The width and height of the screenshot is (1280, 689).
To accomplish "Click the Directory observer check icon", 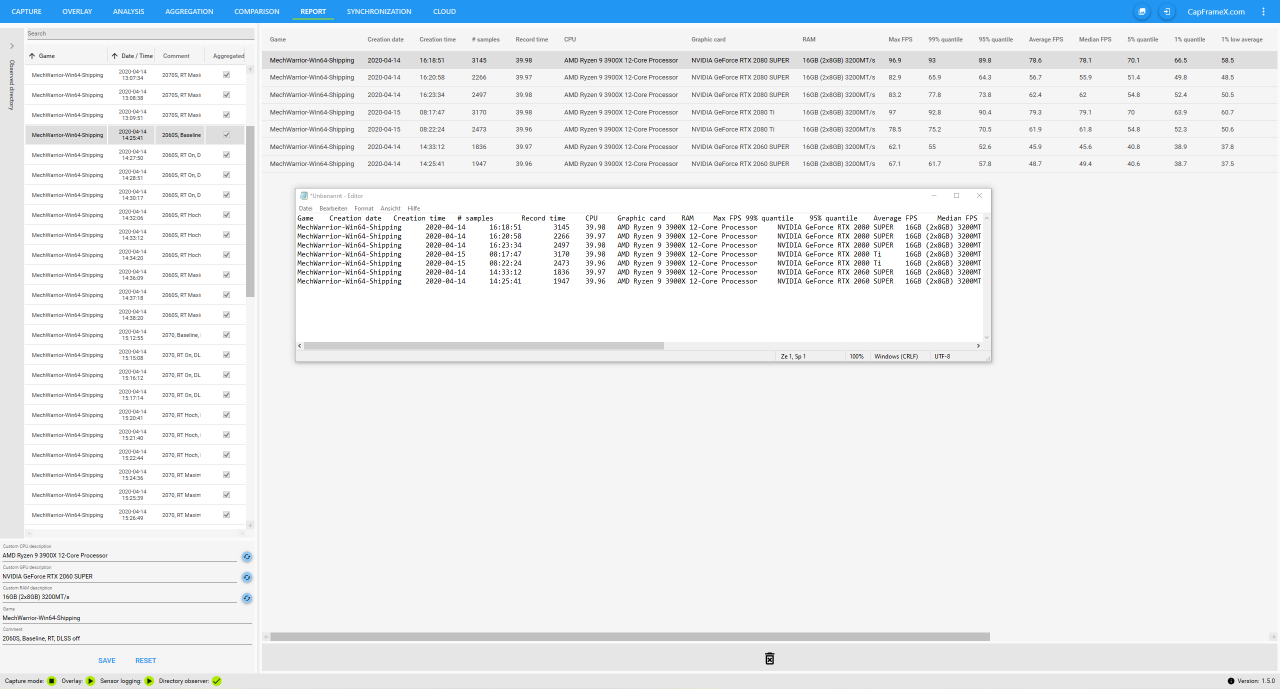I will tap(216, 681).
